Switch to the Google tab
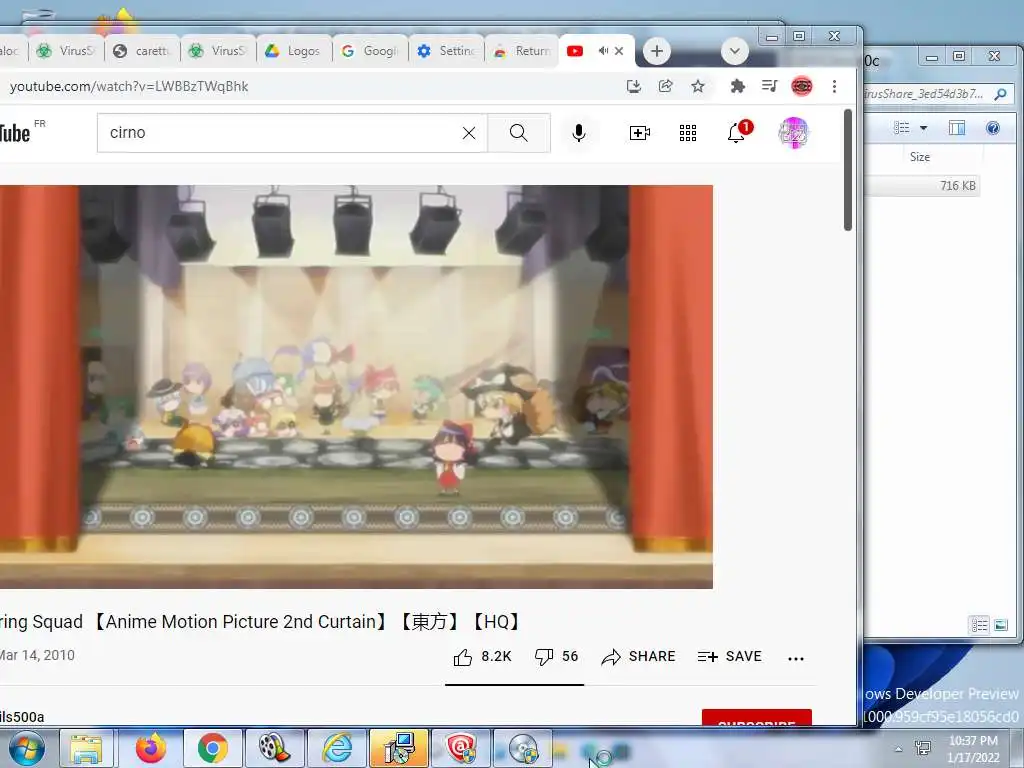Viewport: 1024px width, 768px height. pos(370,51)
